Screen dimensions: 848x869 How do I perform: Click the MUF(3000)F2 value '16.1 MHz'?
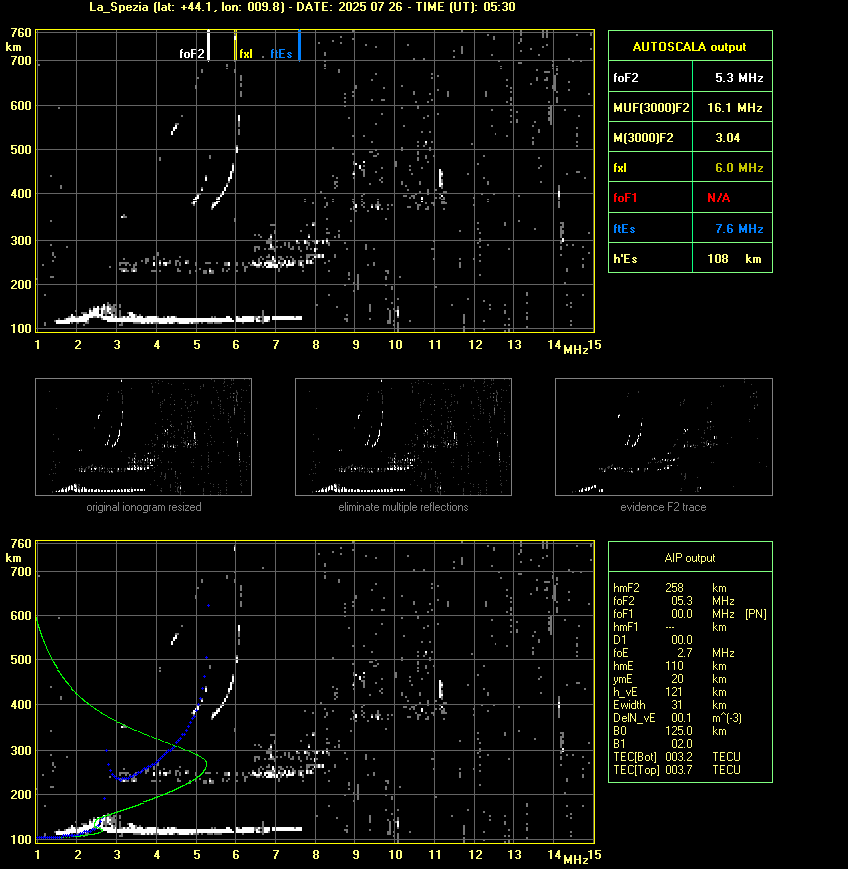click(735, 108)
